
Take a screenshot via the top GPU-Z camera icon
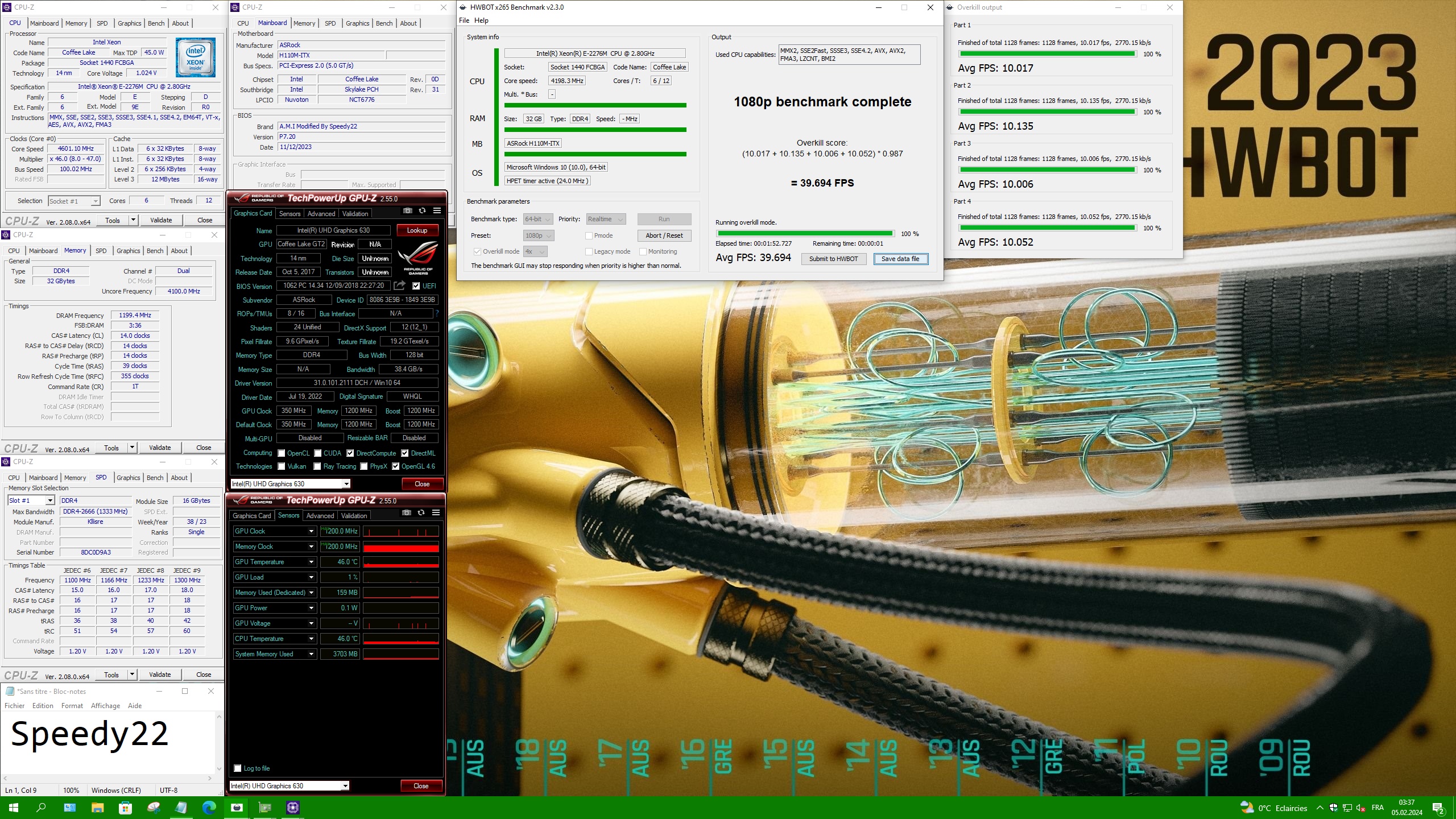[x=407, y=210]
